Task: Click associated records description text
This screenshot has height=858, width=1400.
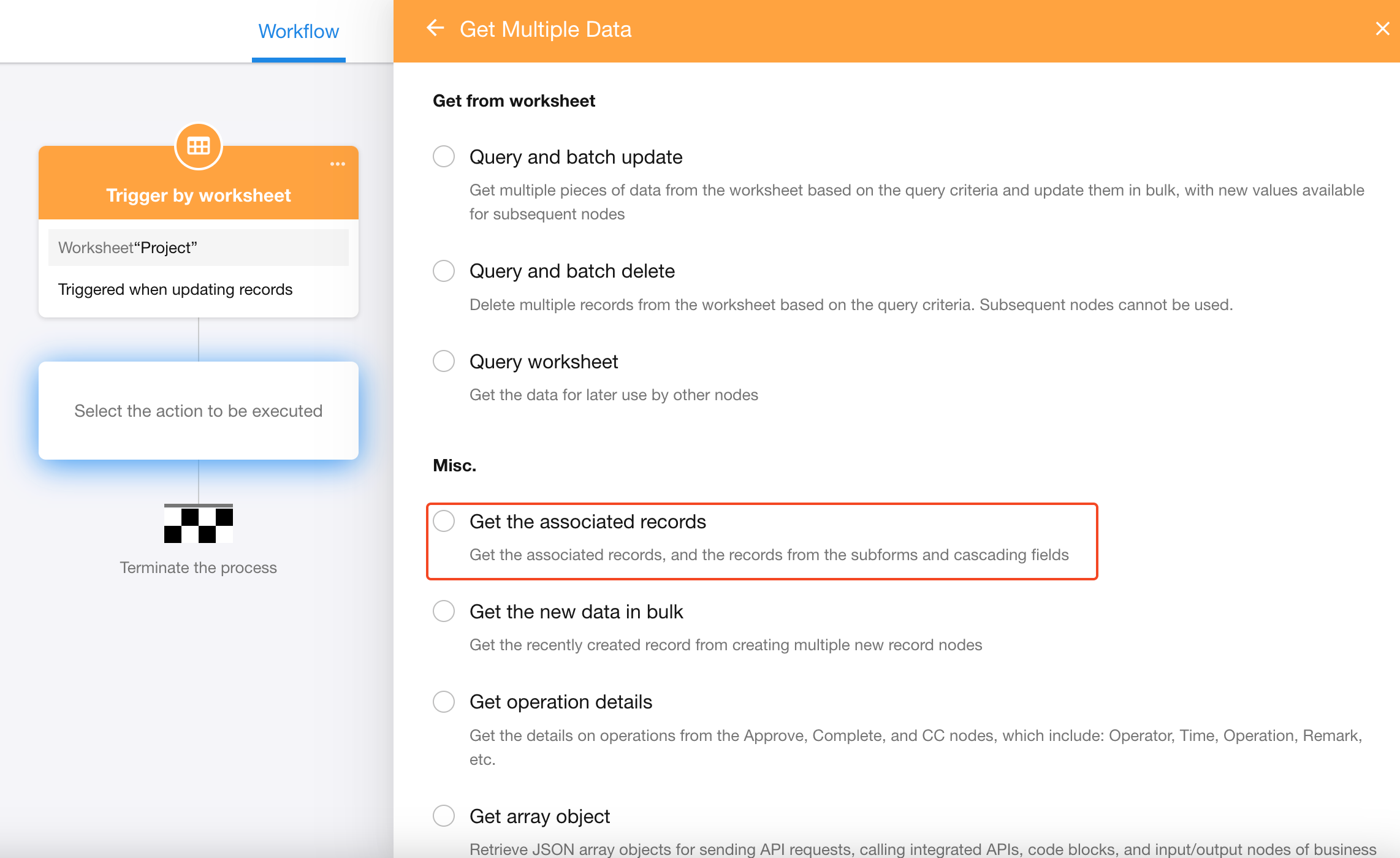Action: (769, 555)
